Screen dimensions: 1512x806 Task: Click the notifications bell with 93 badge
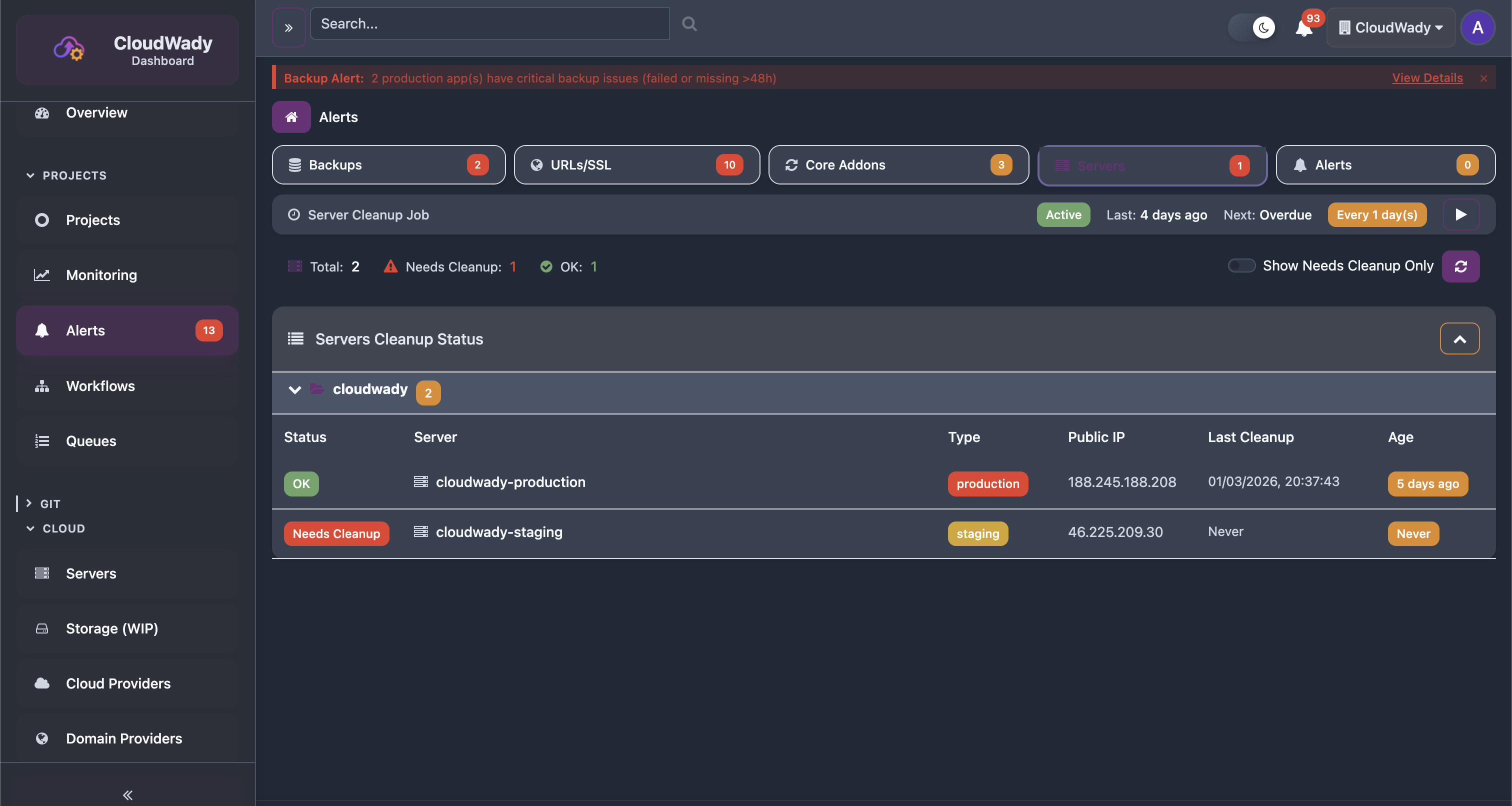pyautogui.click(x=1303, y=27)
